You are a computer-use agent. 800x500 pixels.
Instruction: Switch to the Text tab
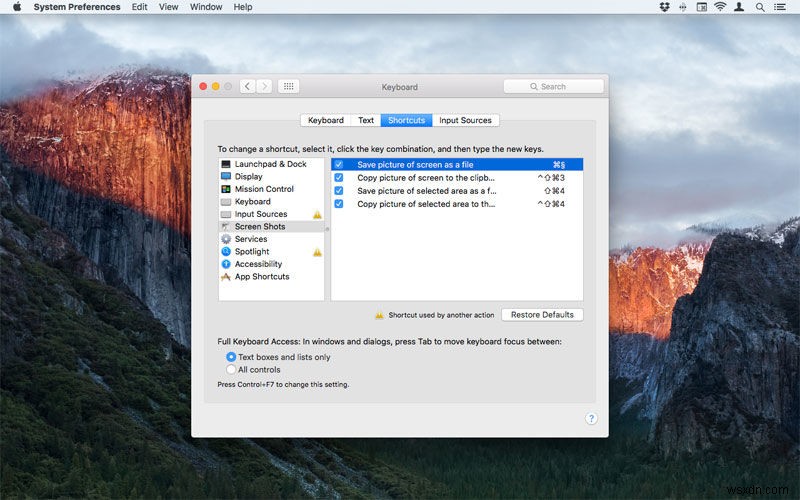pyautogui.click(x=366, y=120)
